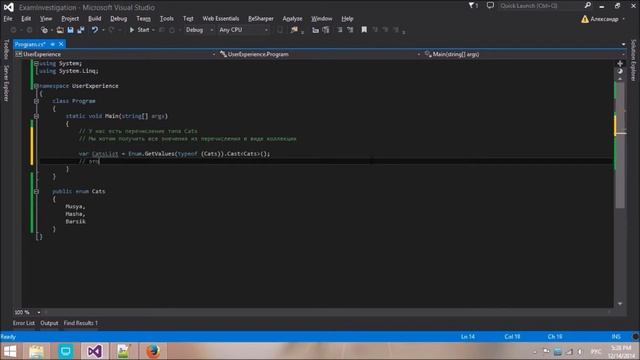Click the Find in Files toolbar icon
Screen dimensions: 640x360
point(294,30)
